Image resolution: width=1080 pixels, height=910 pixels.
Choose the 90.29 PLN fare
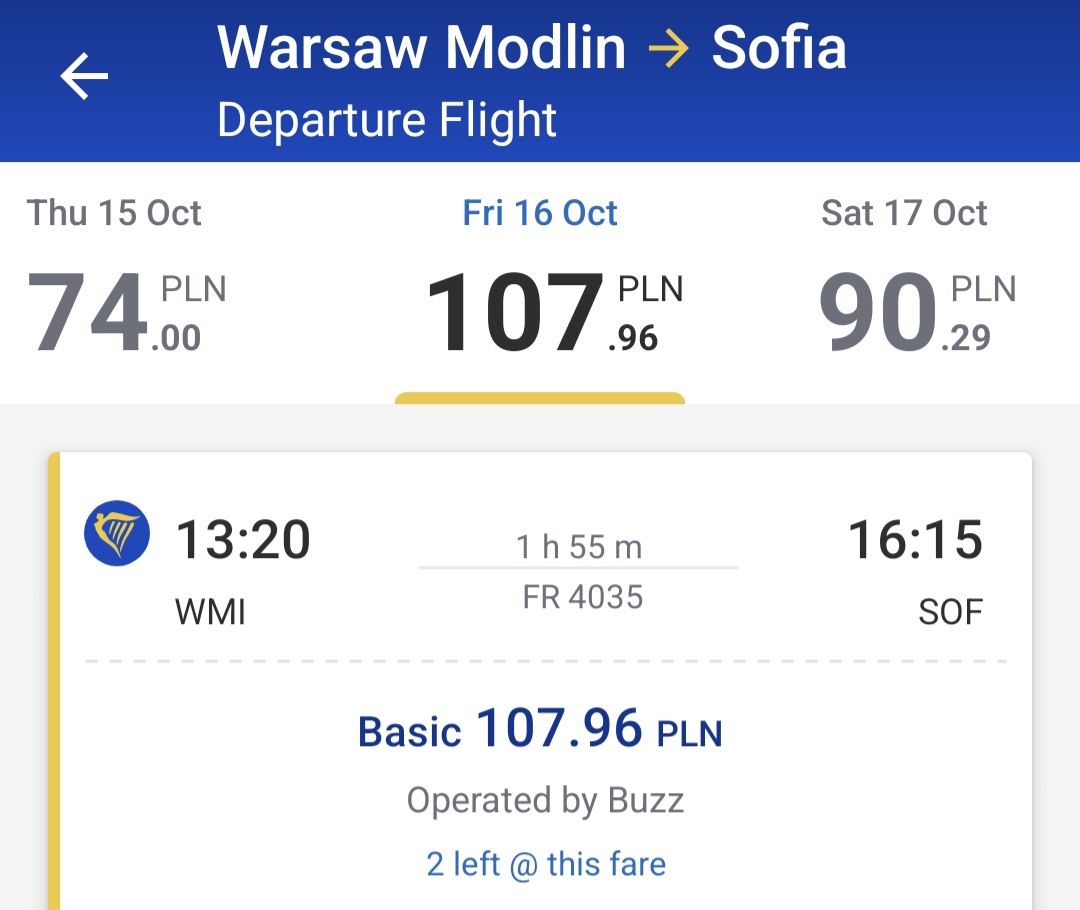tap(917, 311)
